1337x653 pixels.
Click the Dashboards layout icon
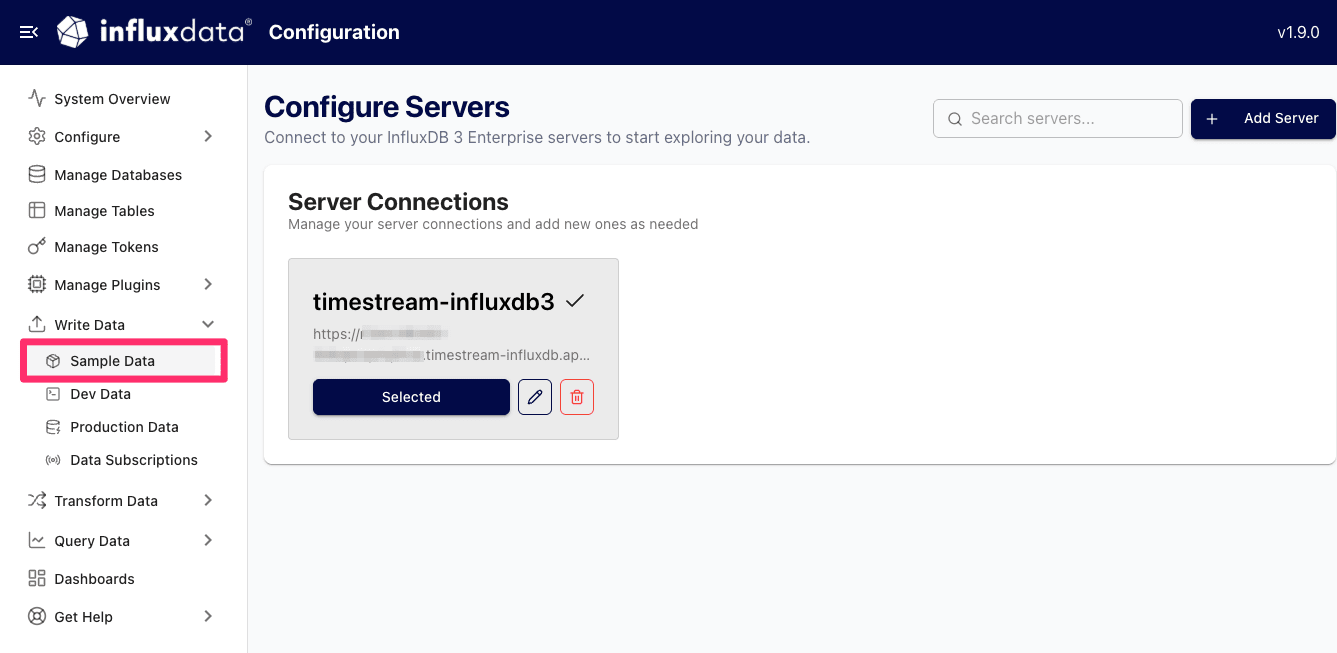pos(37,578)
